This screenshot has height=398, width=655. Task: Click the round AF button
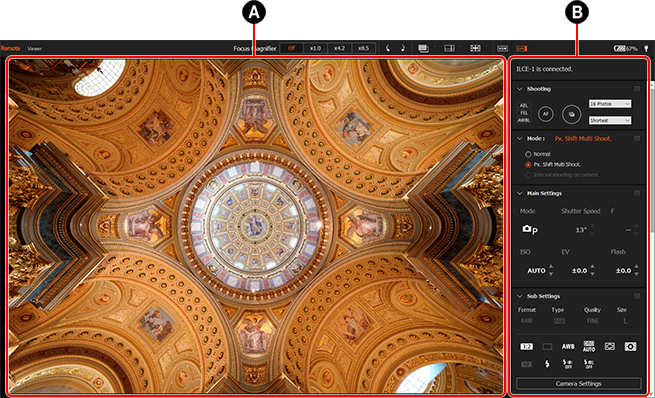[x=546, y=114]
